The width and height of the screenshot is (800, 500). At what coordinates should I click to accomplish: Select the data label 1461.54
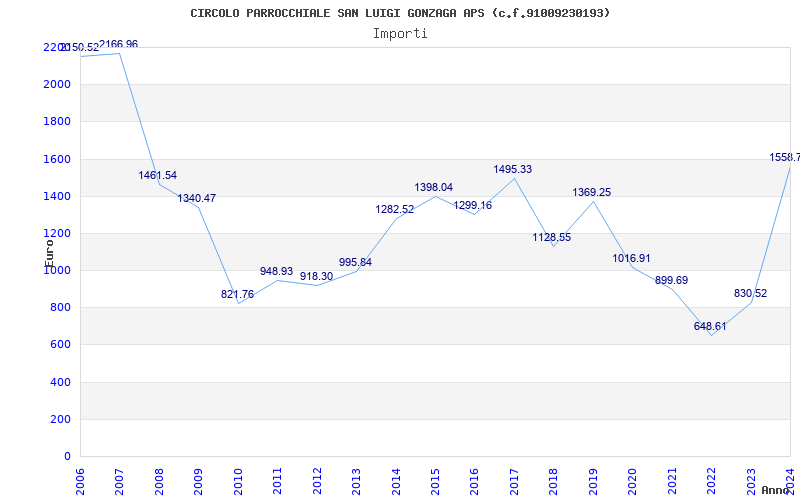click(x=158, y=176)
